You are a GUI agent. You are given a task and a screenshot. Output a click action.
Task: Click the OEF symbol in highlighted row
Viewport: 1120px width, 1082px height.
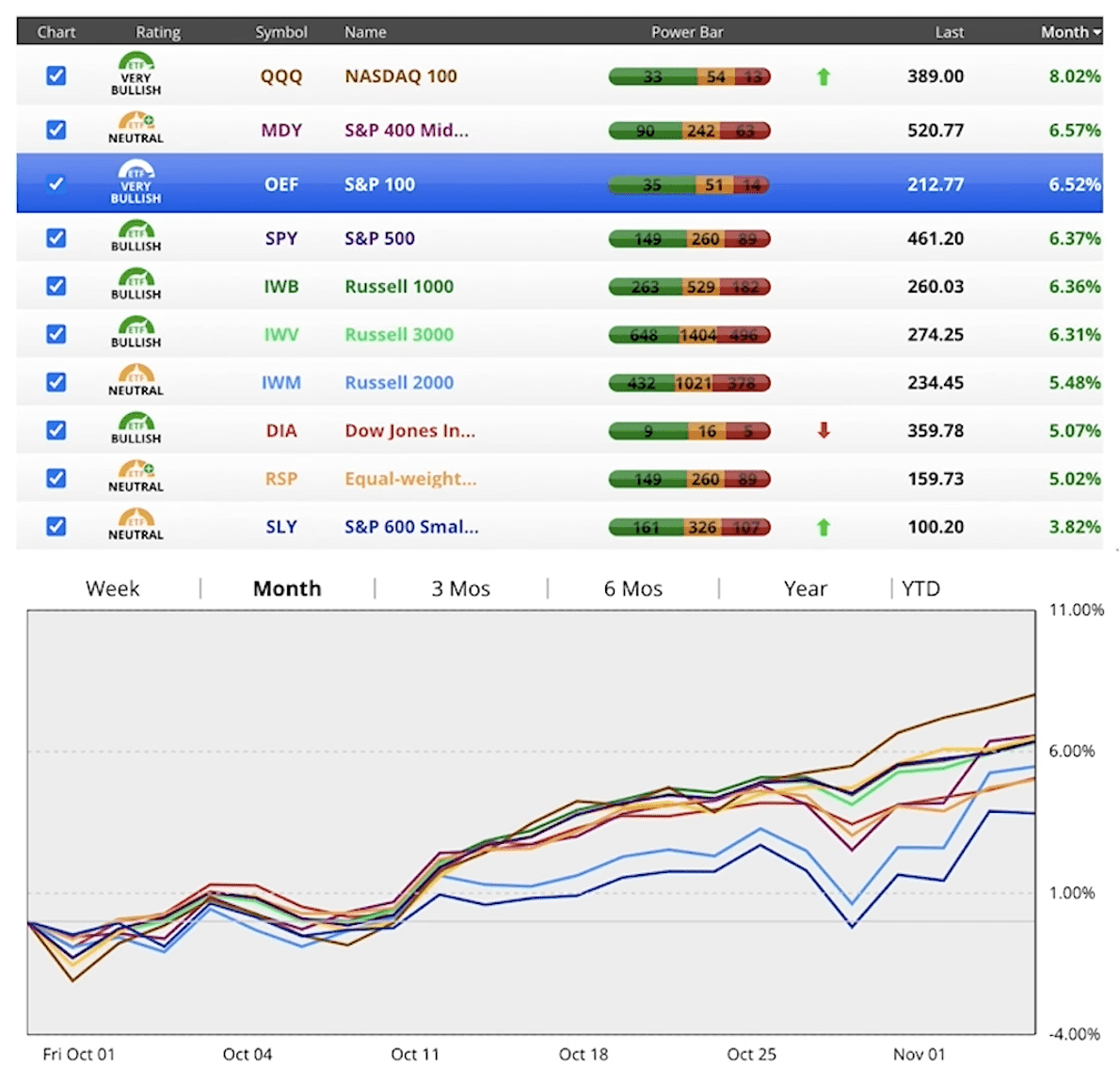(x=281, y=184)
